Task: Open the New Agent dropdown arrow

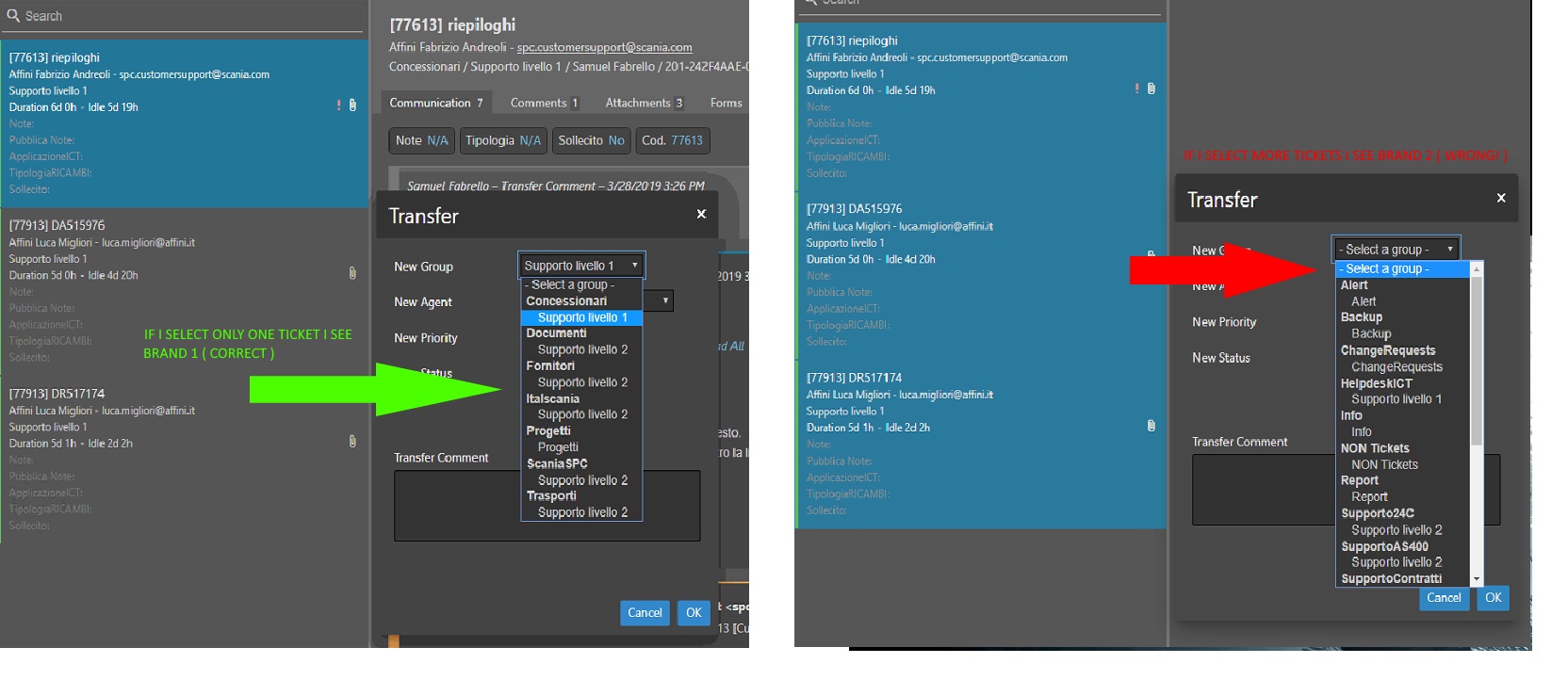Action: click(665, 301)
